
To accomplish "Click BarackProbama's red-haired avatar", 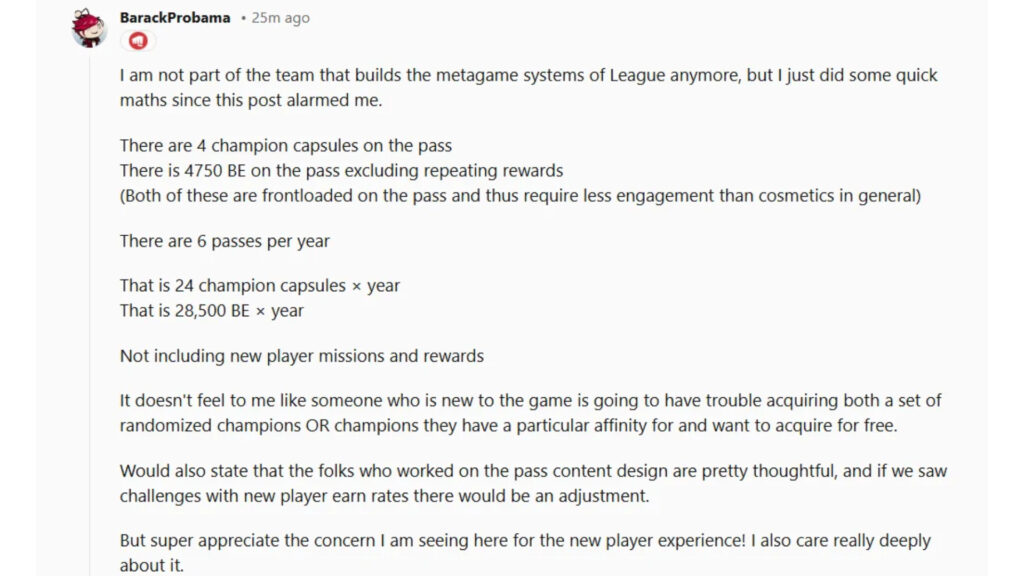I will [89, 28].
